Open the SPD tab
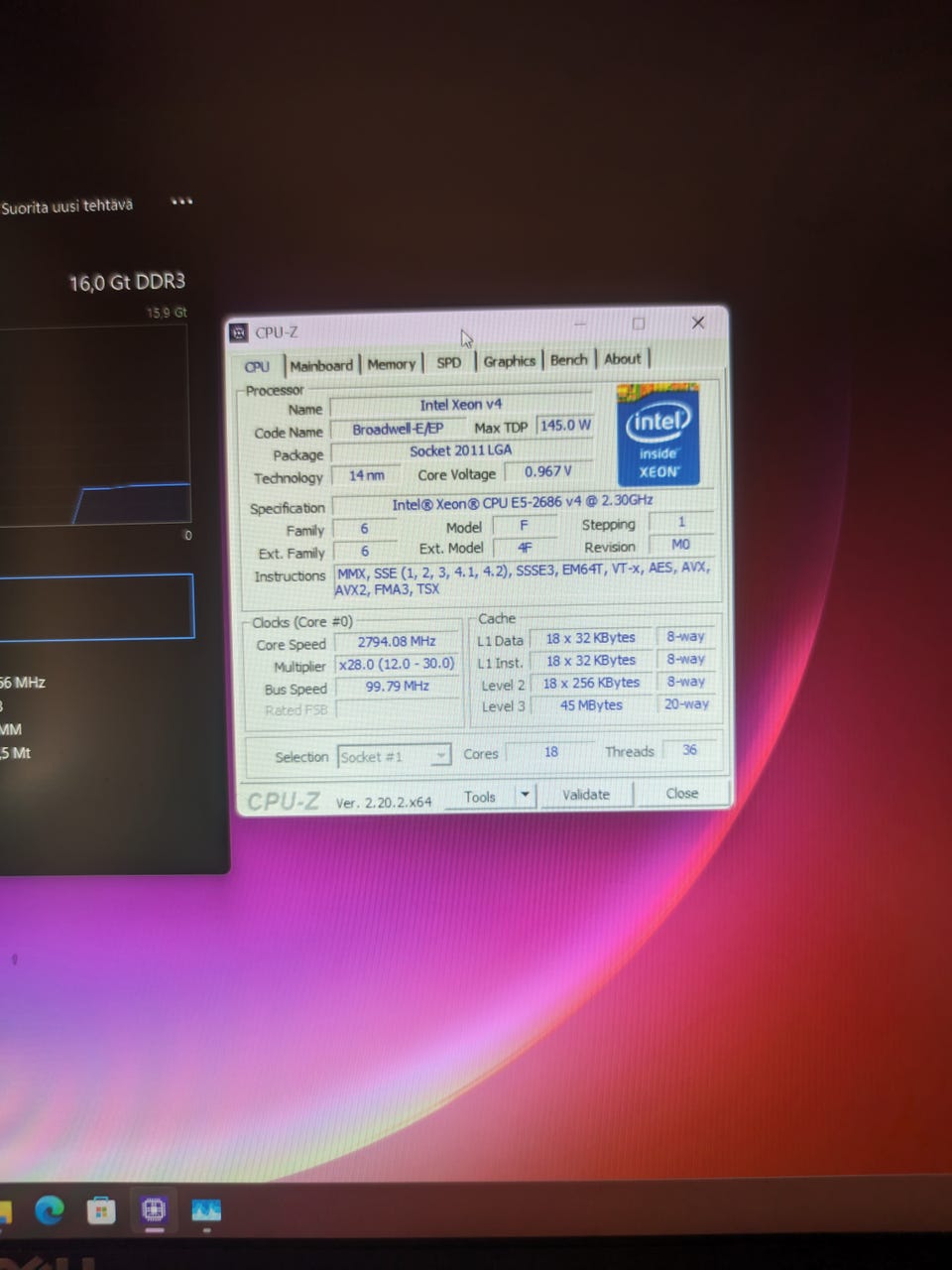This screenshot has height=1270, width=952. pos(449,362)
